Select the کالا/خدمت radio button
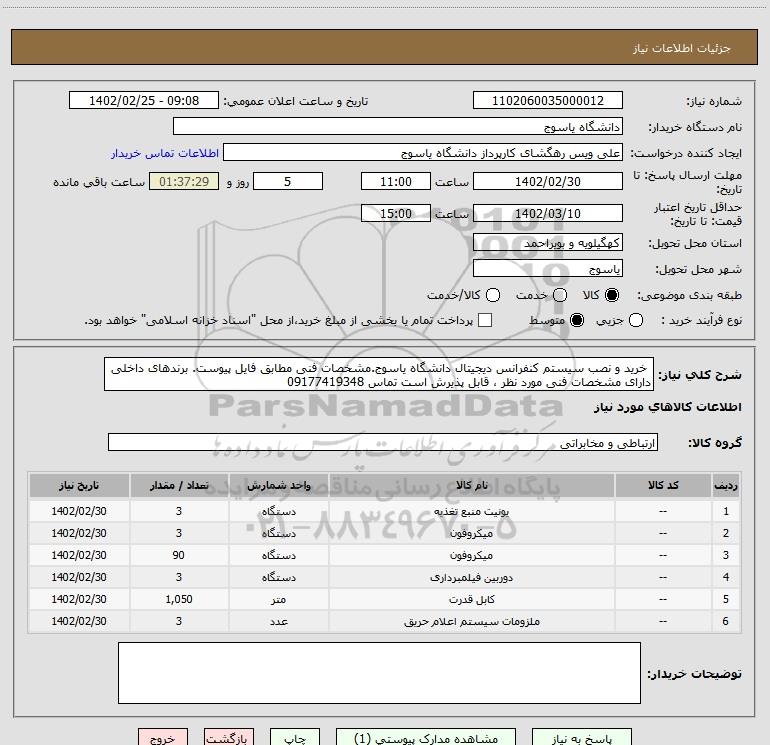Image resolution: width=770 pixels, height=745 pixels. tap(493, 295)
